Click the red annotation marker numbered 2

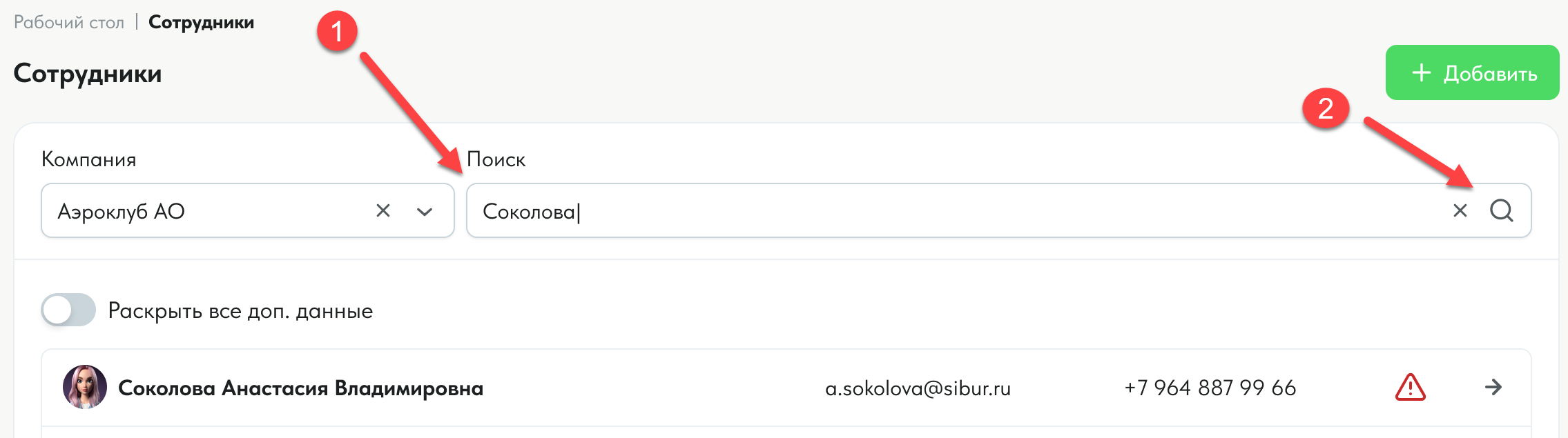click(x=1325, y=108)
